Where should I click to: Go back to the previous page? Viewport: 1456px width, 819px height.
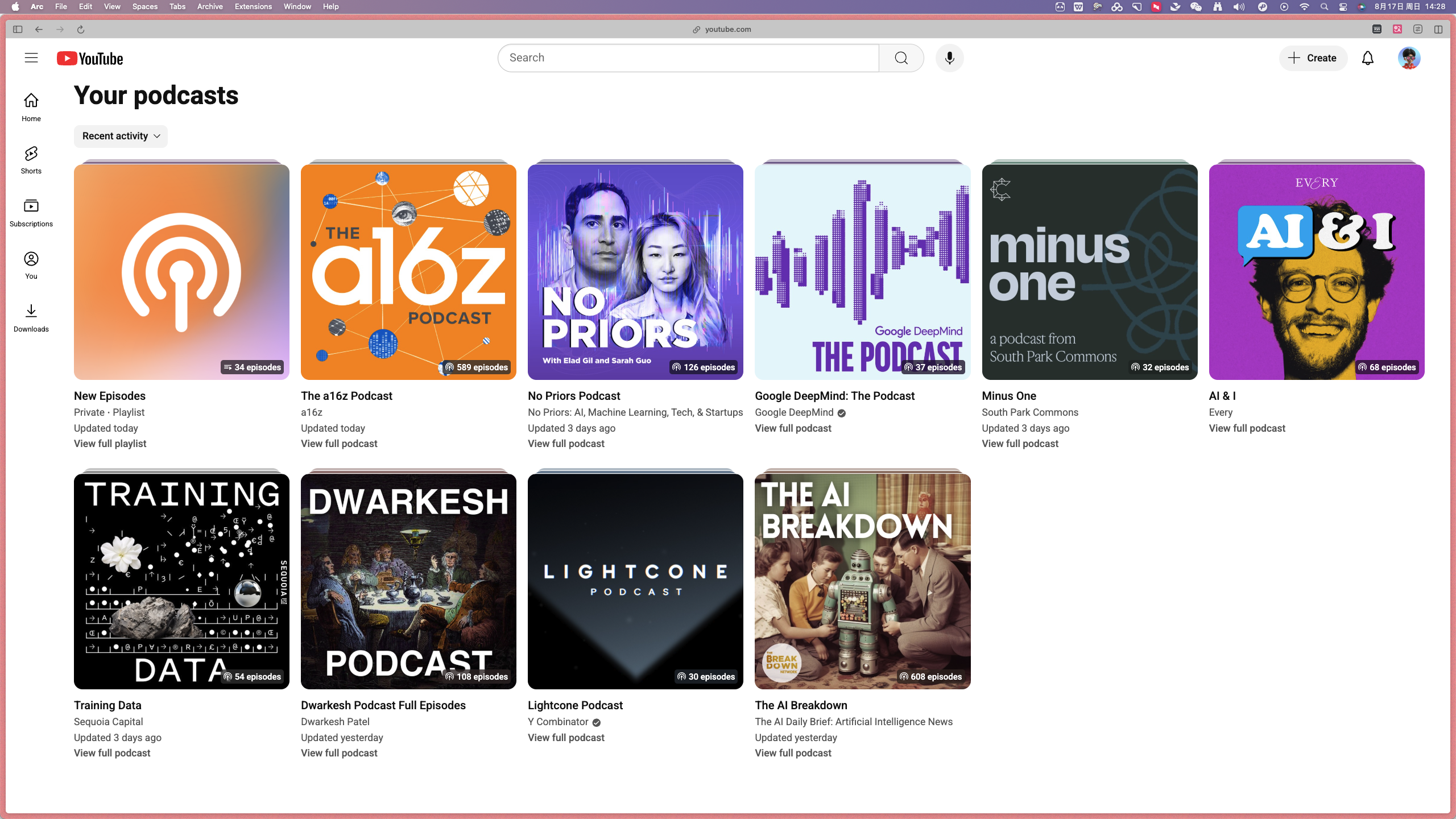39,30
